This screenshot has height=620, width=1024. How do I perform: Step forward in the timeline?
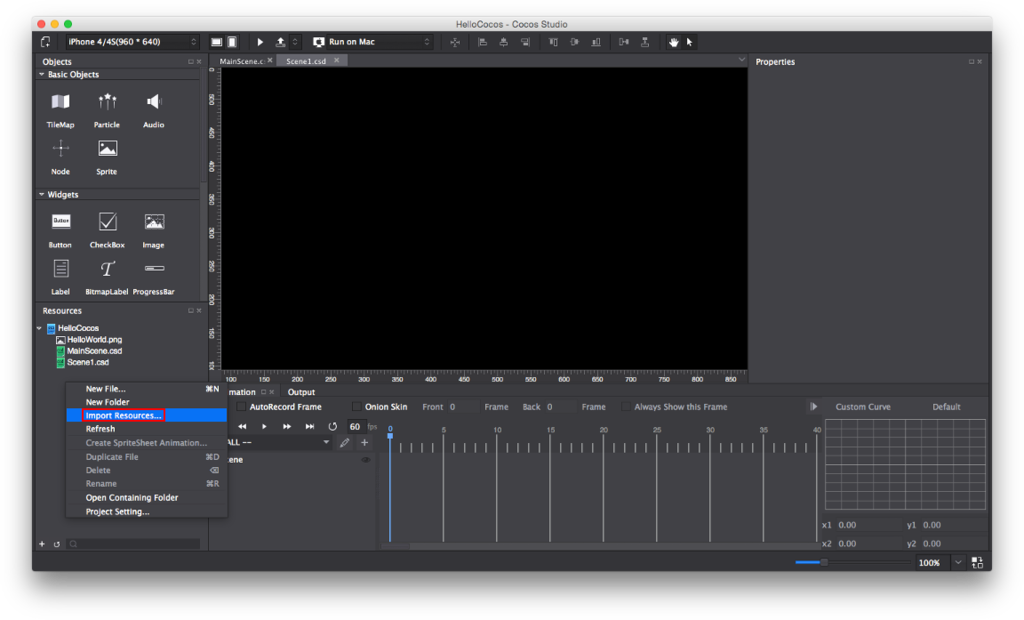tap(287, 426)
